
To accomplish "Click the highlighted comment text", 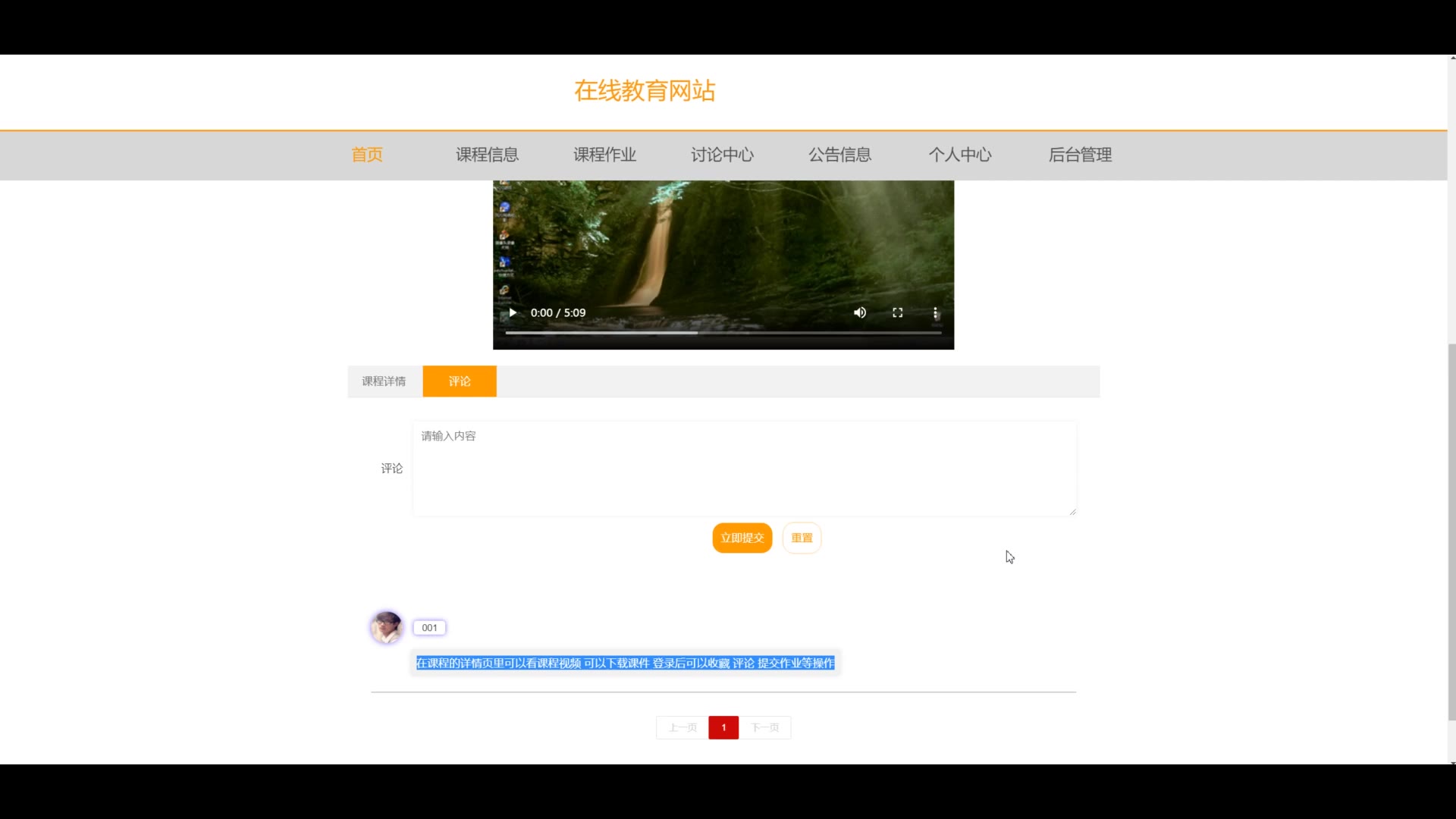I will click(x=626, y=664).
